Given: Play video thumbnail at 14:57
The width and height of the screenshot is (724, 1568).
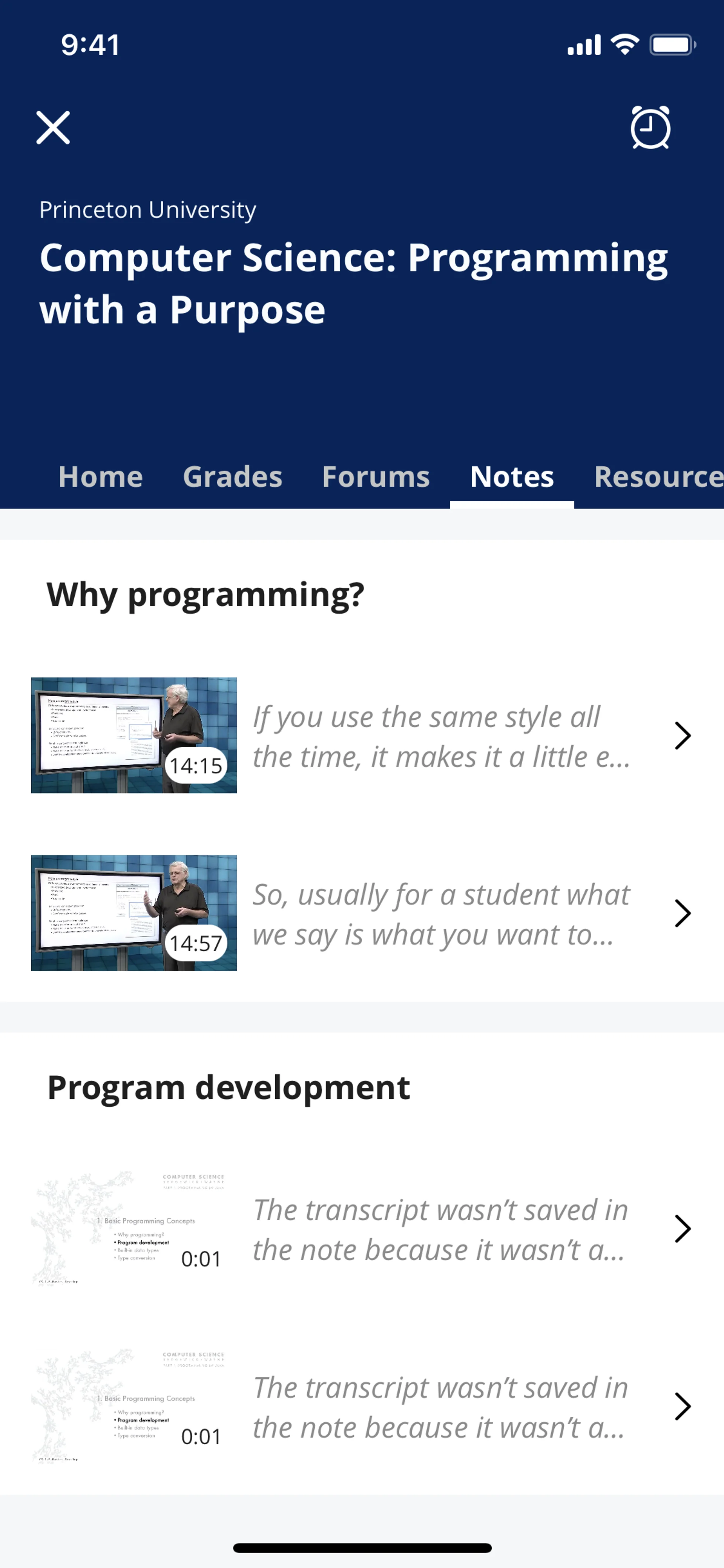Looking at the screenshot, I should (134, 913).
